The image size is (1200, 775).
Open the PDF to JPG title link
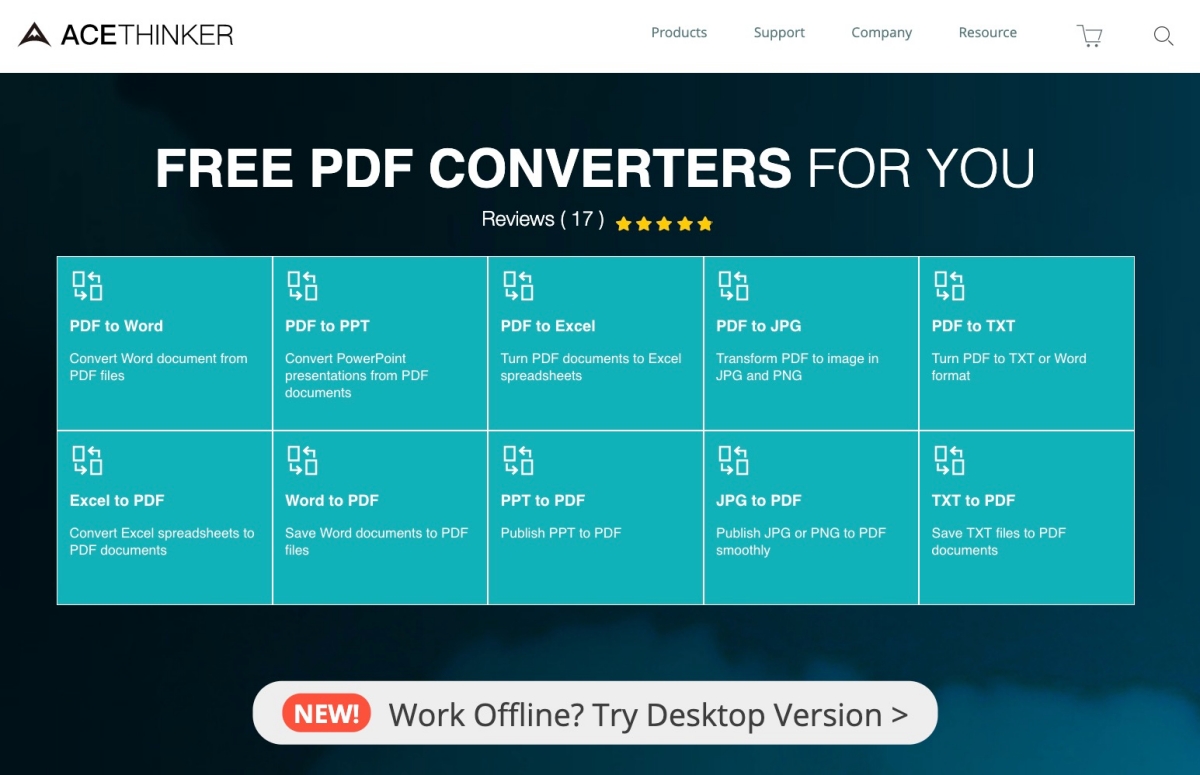point(758,326)
